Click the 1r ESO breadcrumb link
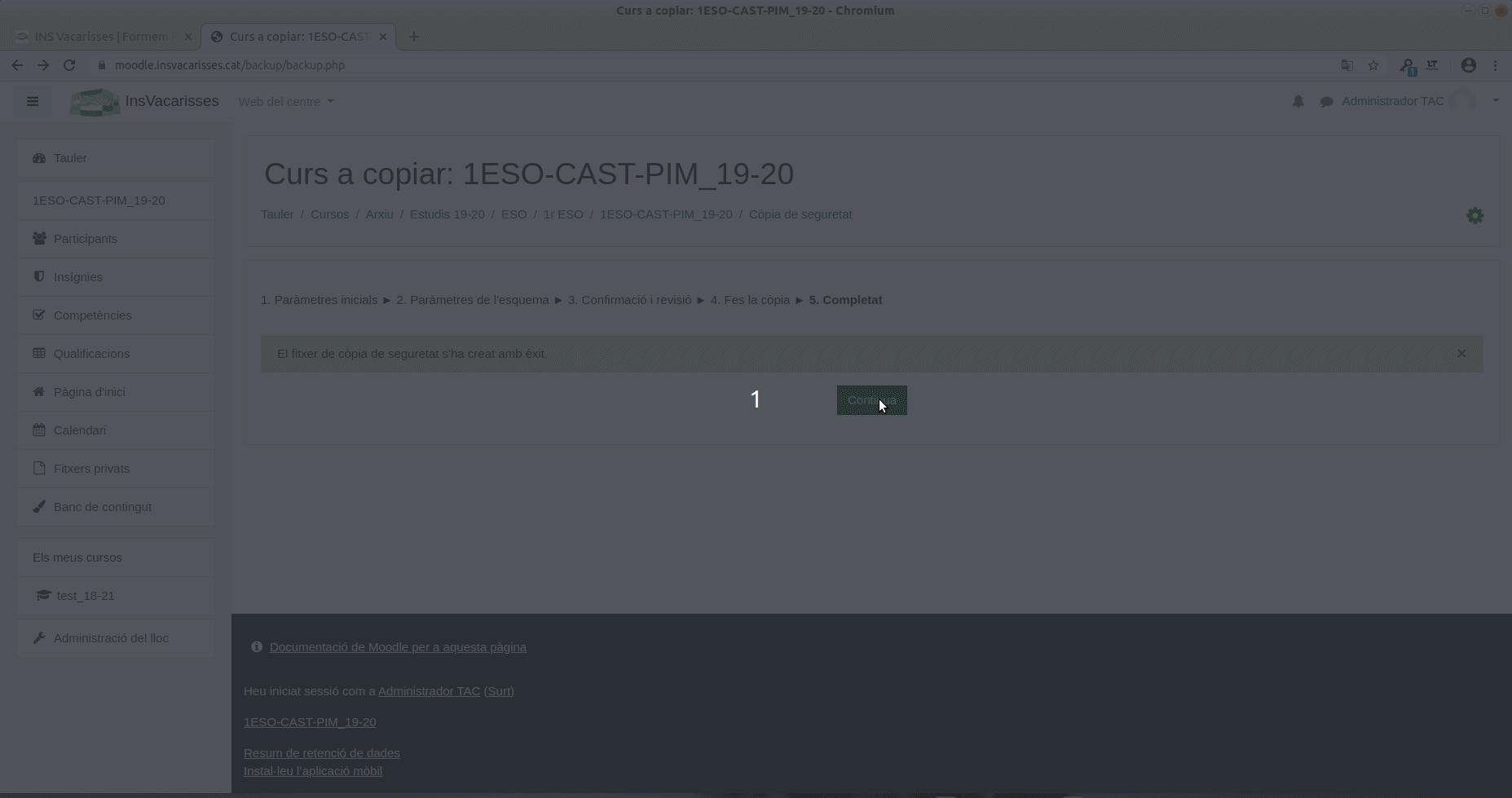Viewport: 1512px width, 798px height. pyautogui.click(x=563, y=214)
